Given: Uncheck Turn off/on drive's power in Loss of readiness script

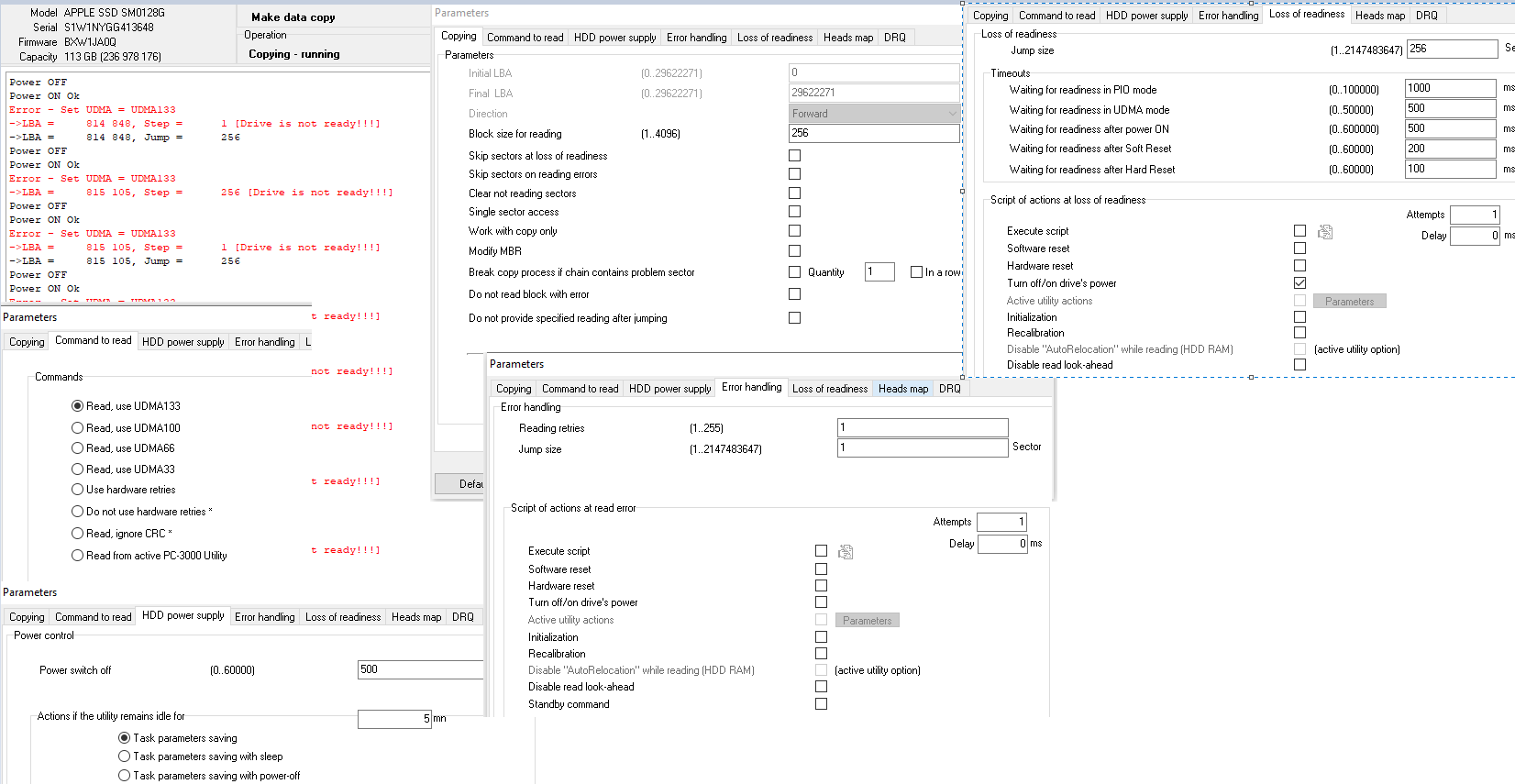Looking at the screenshot, I should [x=1299, y=283].
